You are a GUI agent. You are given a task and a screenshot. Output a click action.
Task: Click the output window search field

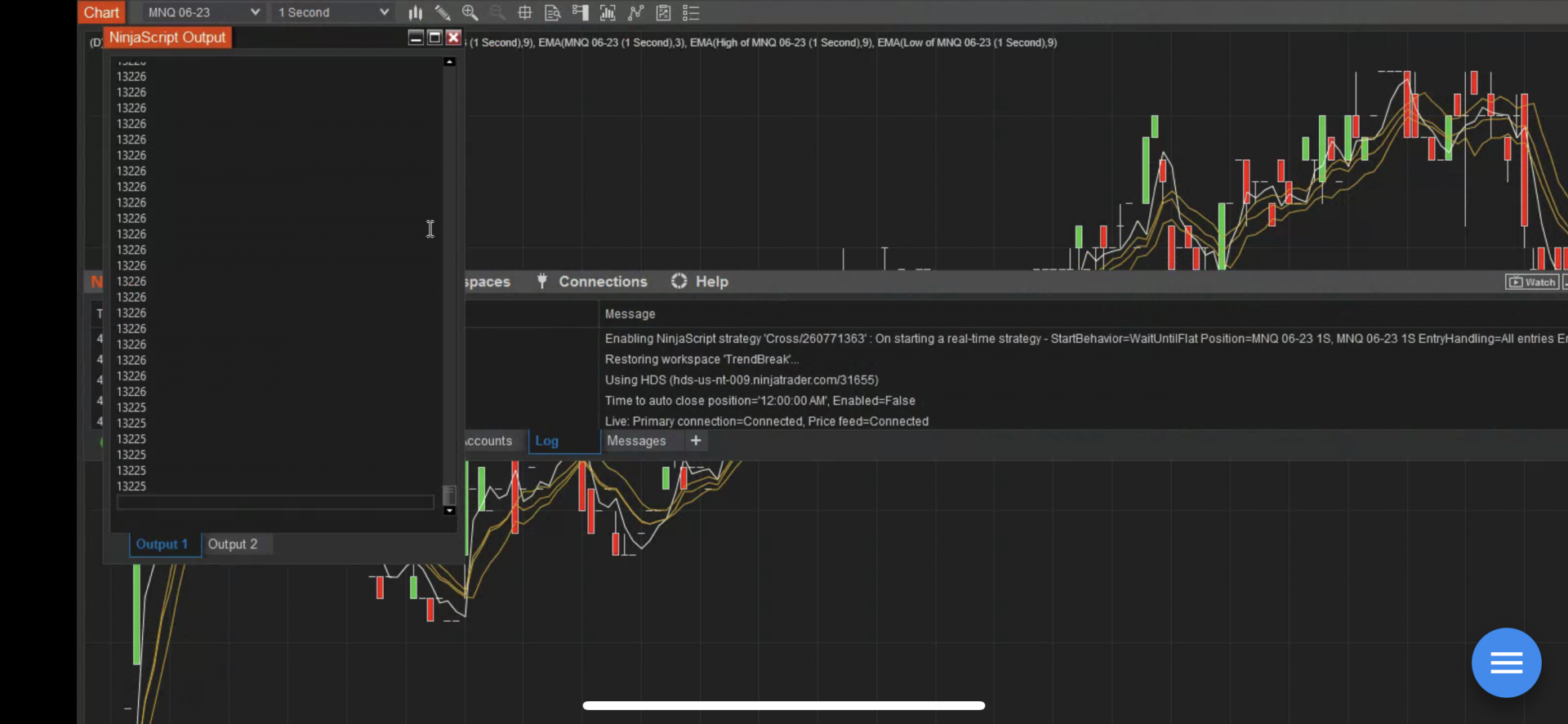tap(275, 503)
